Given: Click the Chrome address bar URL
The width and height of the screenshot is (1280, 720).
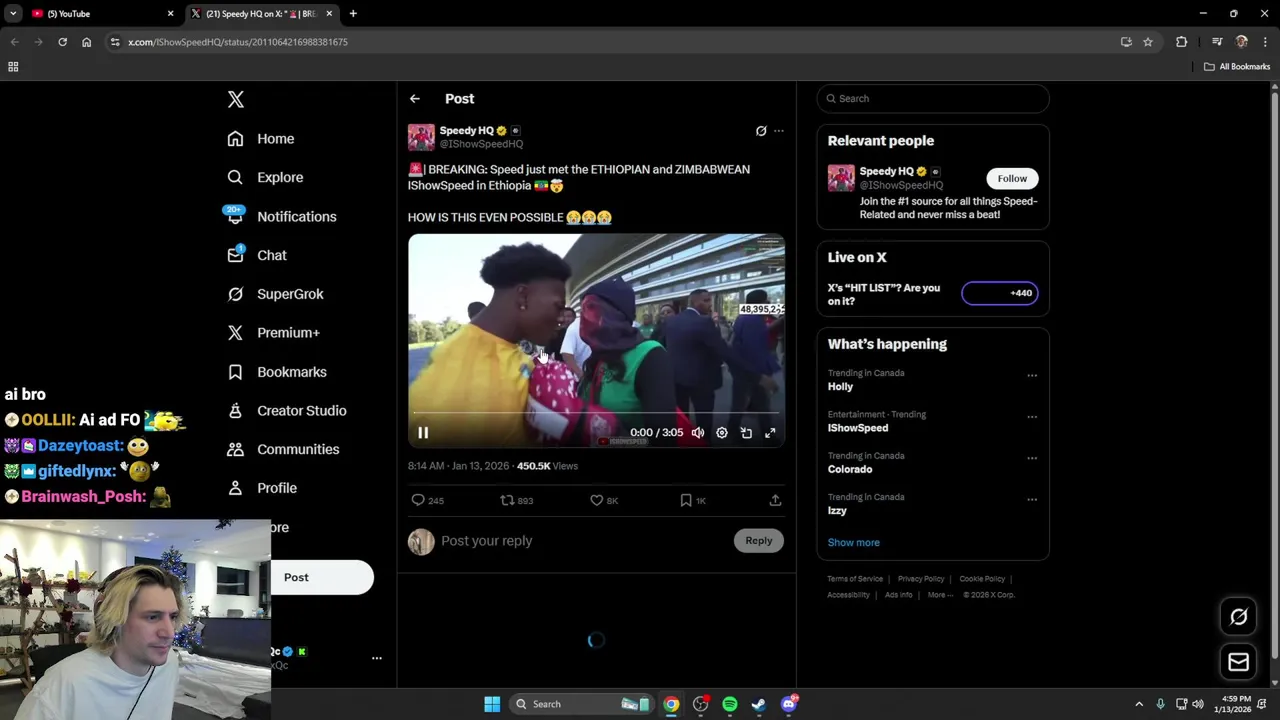Looking at the screenshot, I should [238, 42].
